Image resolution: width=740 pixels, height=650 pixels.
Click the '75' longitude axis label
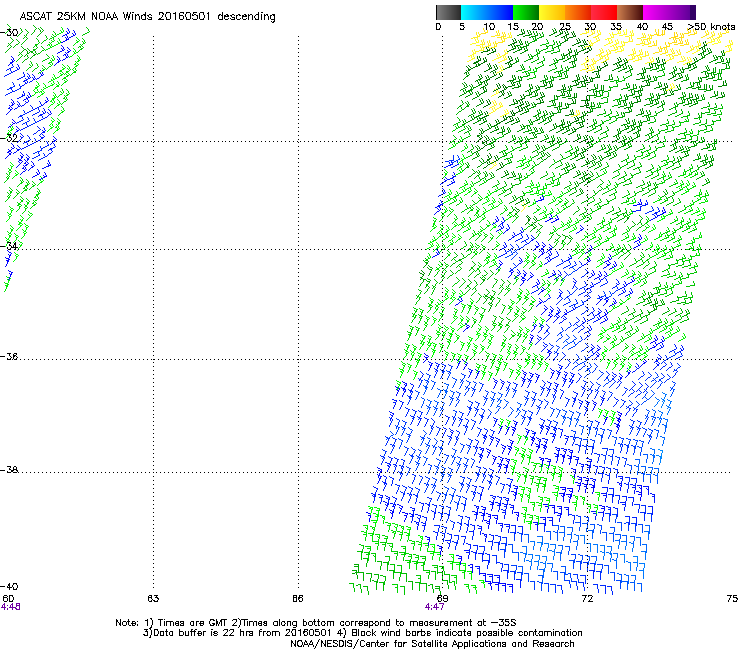pyautogui.click(x=732, y=599)
